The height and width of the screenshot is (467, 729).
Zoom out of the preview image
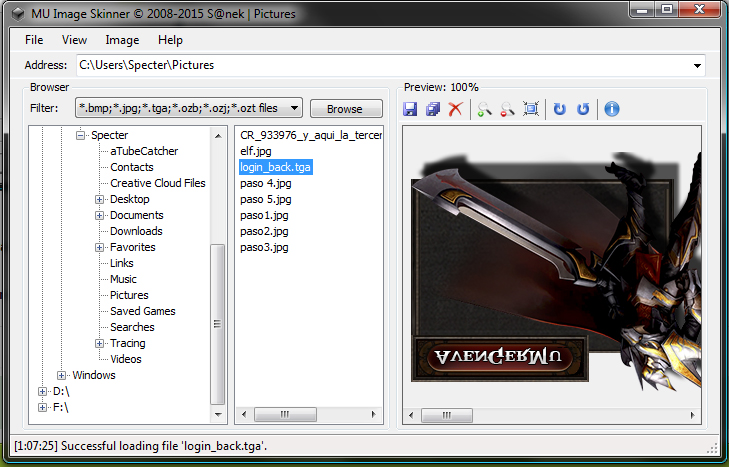coord(507,109)
